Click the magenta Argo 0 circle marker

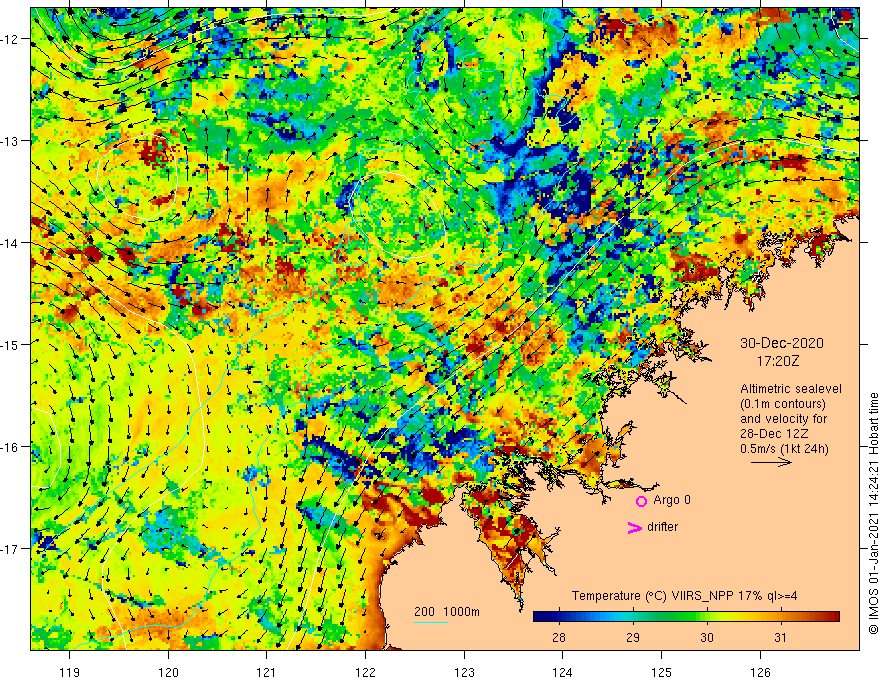(x=641, y=501)
